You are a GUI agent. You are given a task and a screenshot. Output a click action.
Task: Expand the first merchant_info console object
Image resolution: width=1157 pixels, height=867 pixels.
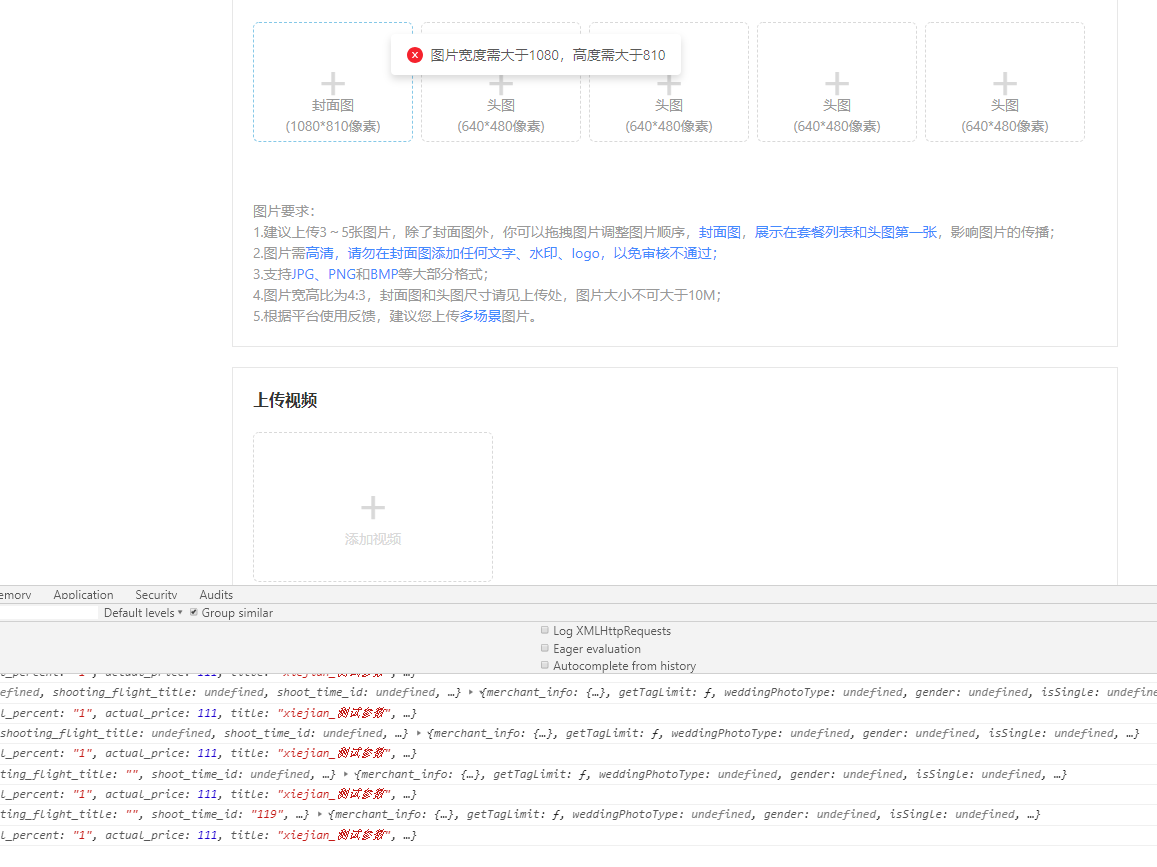click(x=471, y=692)
